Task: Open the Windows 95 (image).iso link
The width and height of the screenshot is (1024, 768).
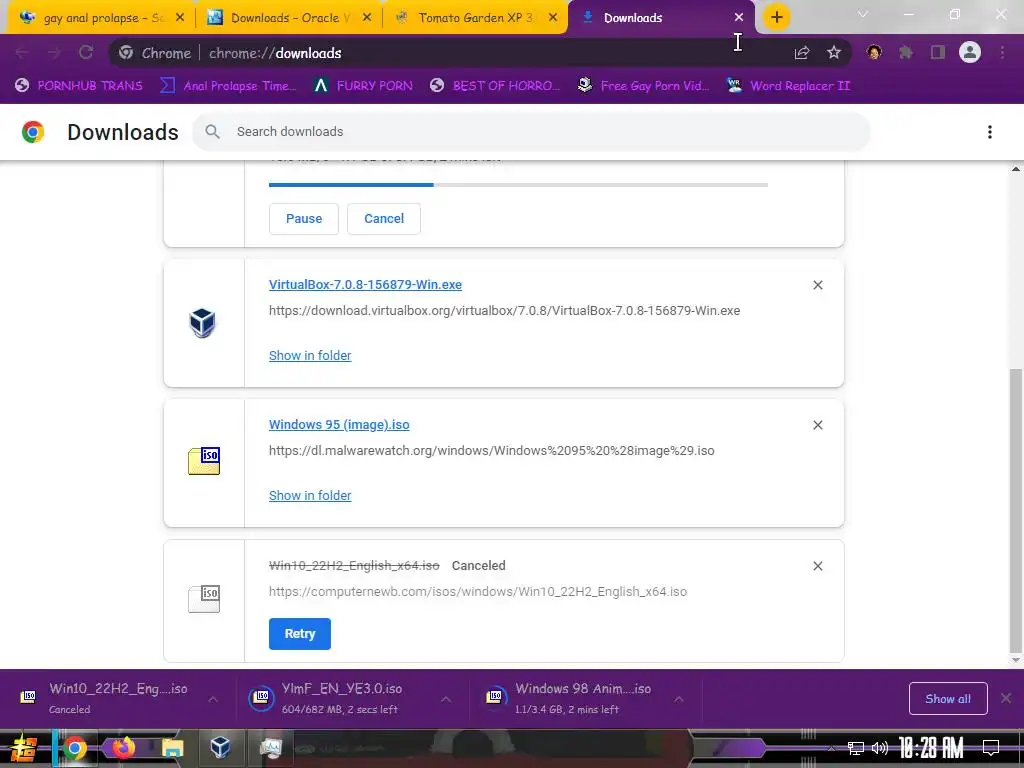Action: coord(339,424)
